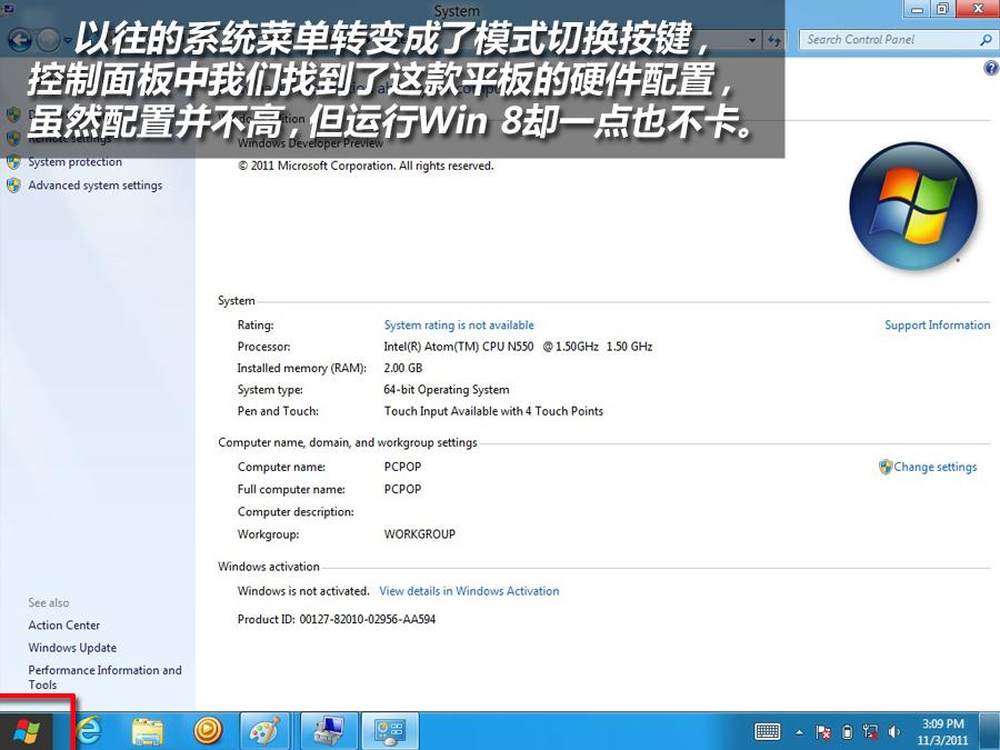Click the volume speaker tray icon
Image resolution: width=1000 pixels, height=750 pixels.
(x=894, y=732)
